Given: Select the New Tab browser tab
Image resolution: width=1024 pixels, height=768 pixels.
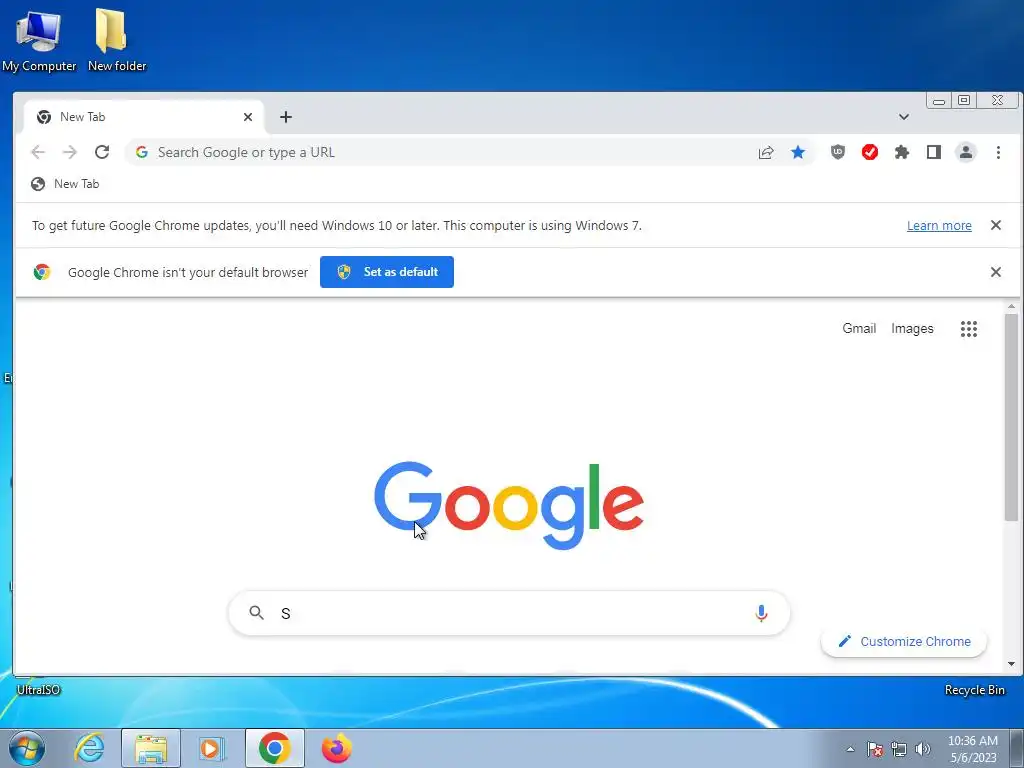Looking at the screenshot, I should [144, 117].
